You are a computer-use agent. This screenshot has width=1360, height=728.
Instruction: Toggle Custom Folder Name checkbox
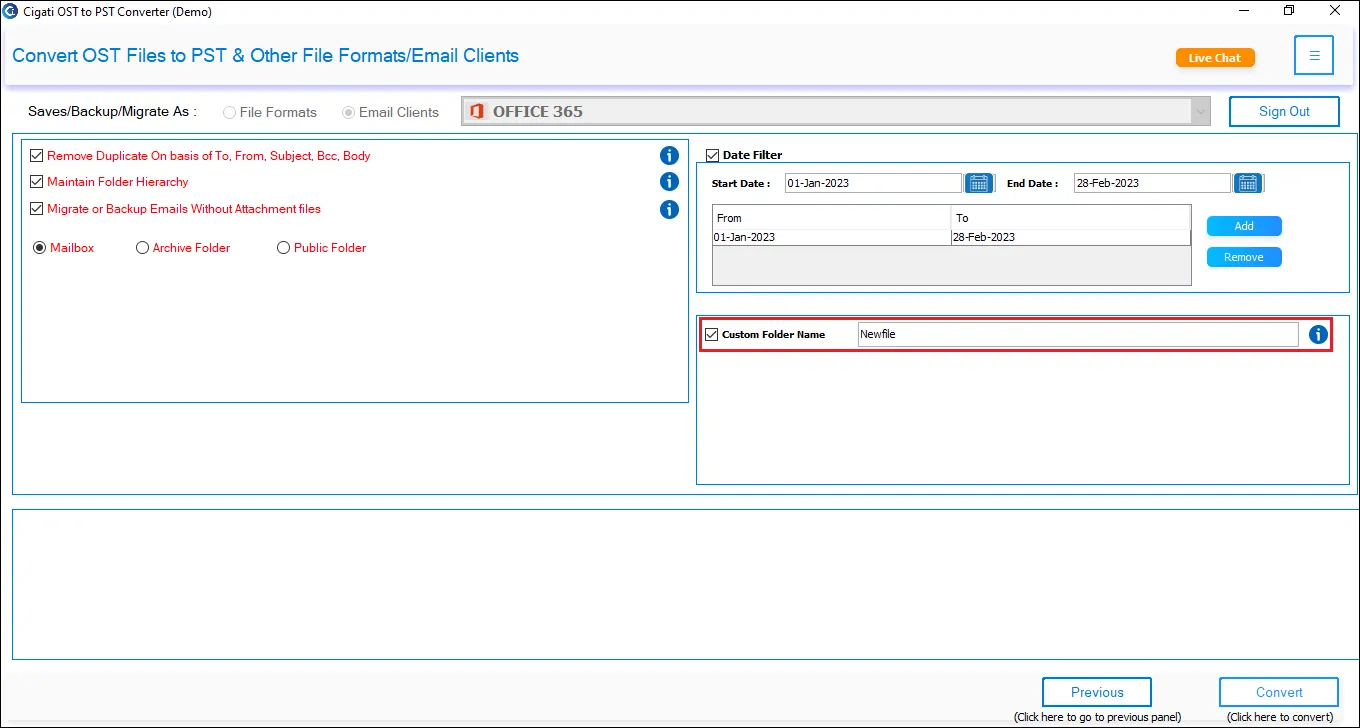[x=711, y=334]
